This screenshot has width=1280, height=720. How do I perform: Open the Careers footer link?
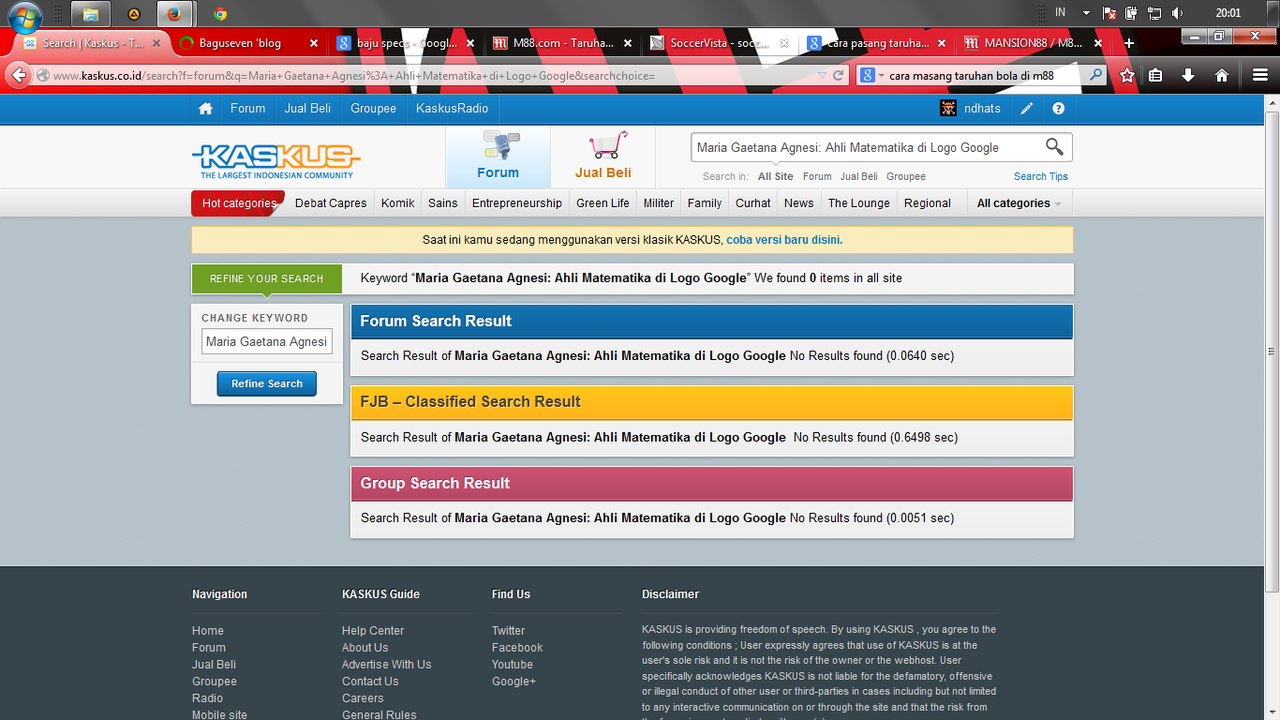tap(362, 698)
